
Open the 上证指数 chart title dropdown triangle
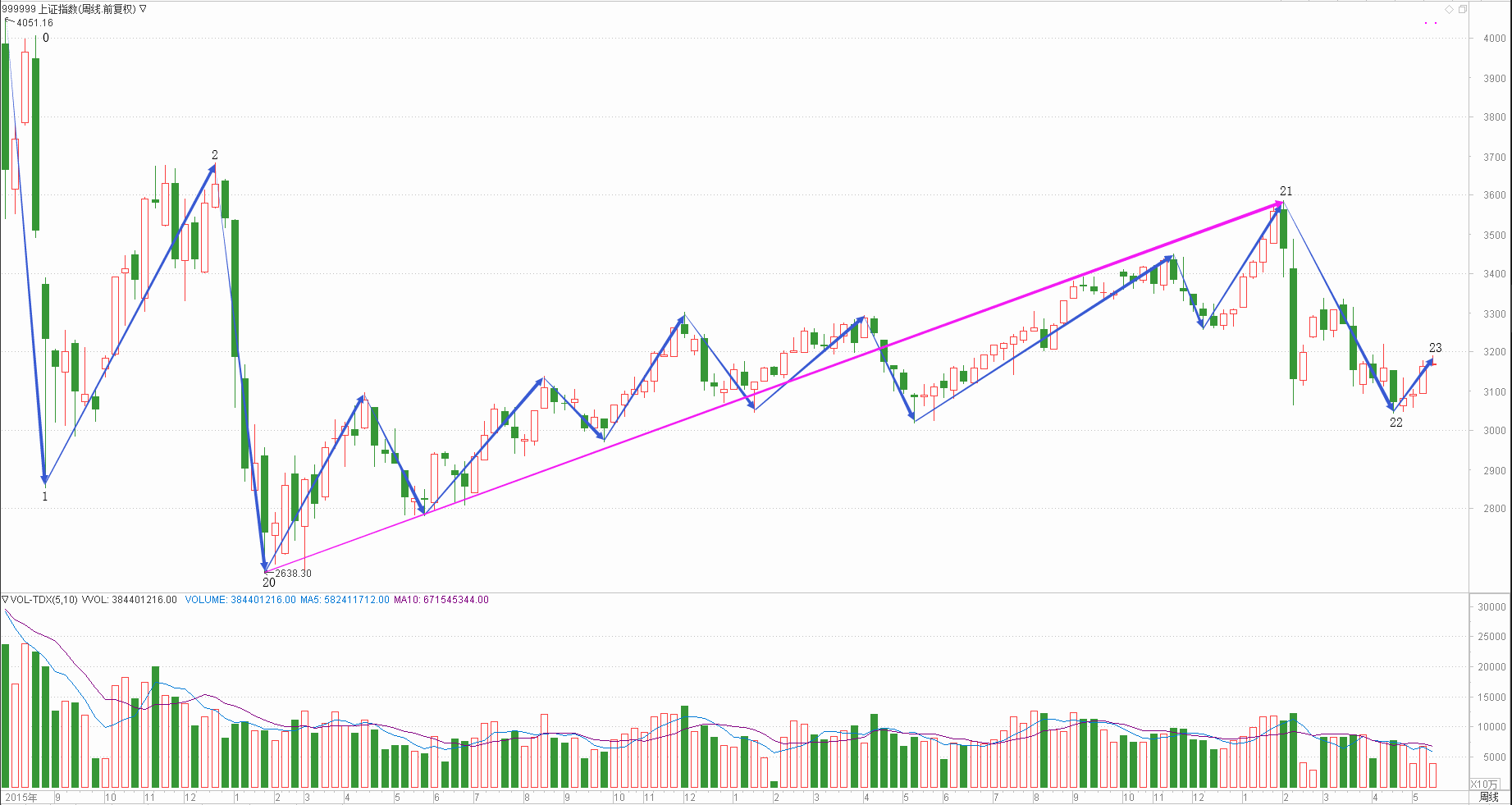tap(144, 9)
